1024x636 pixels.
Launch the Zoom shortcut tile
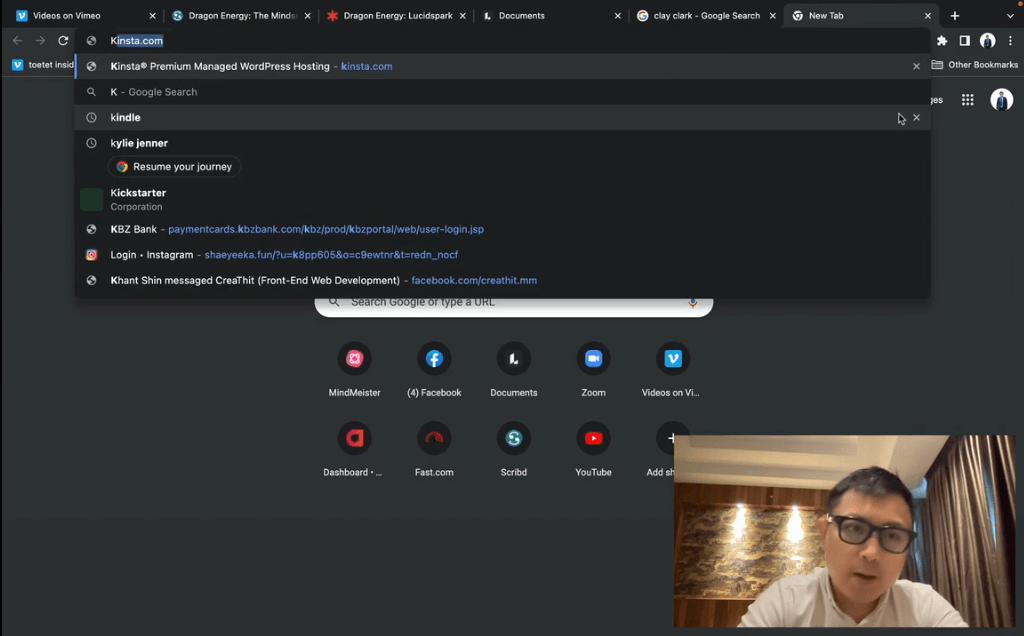pyautogui.click(x=593, y=370)
